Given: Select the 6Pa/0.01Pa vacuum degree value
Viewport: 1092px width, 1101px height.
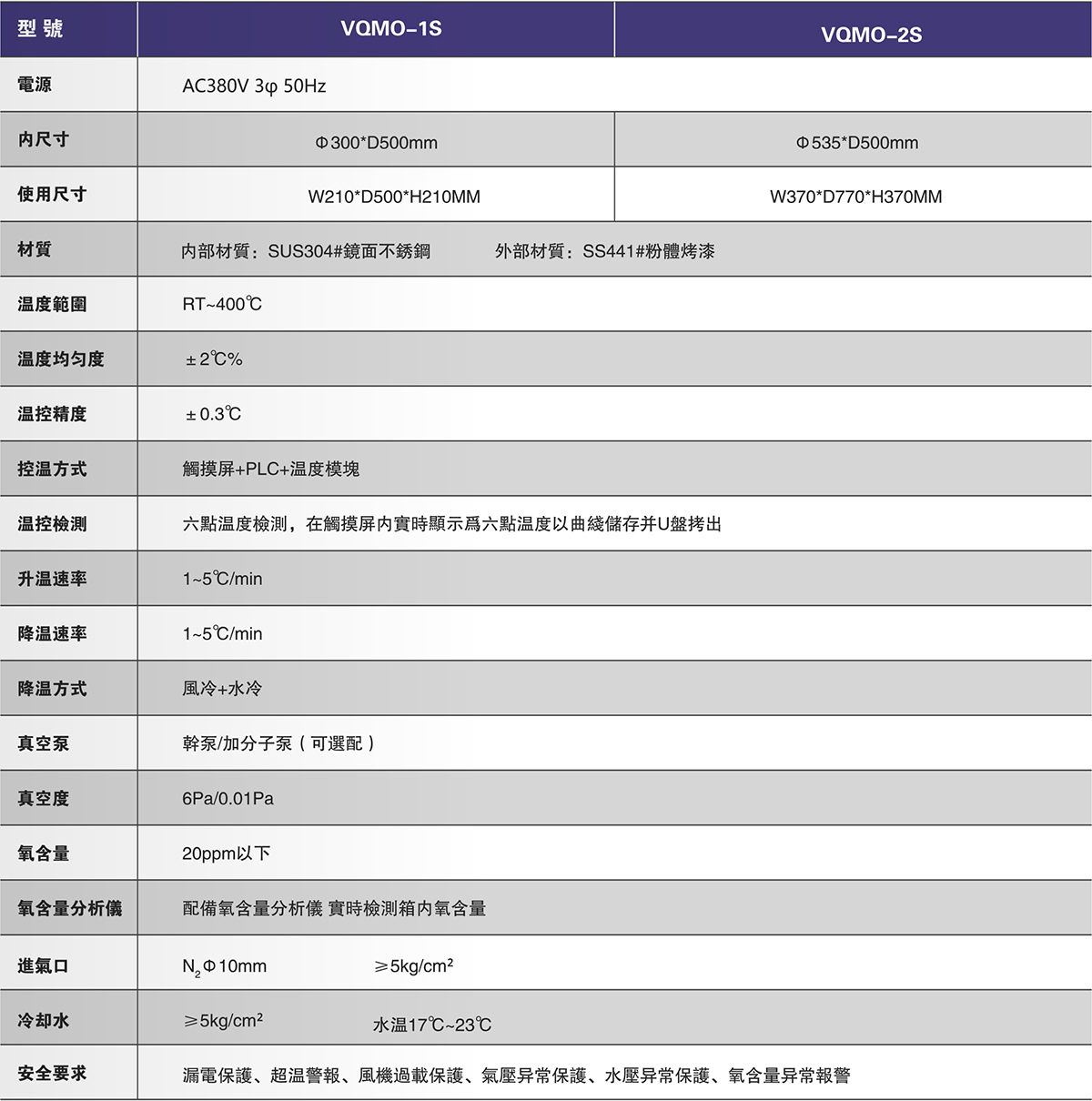Looking at the screenshot, I should [x=227, y=799].
